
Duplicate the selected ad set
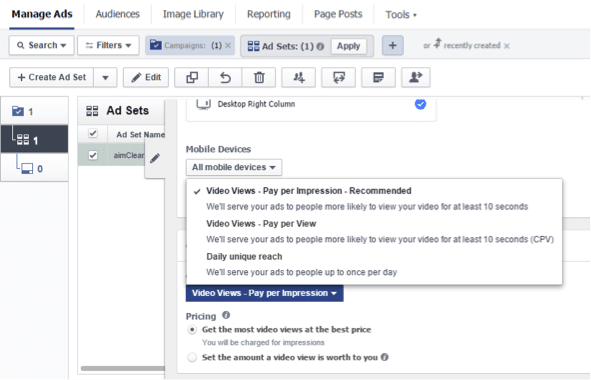(191, 77)
